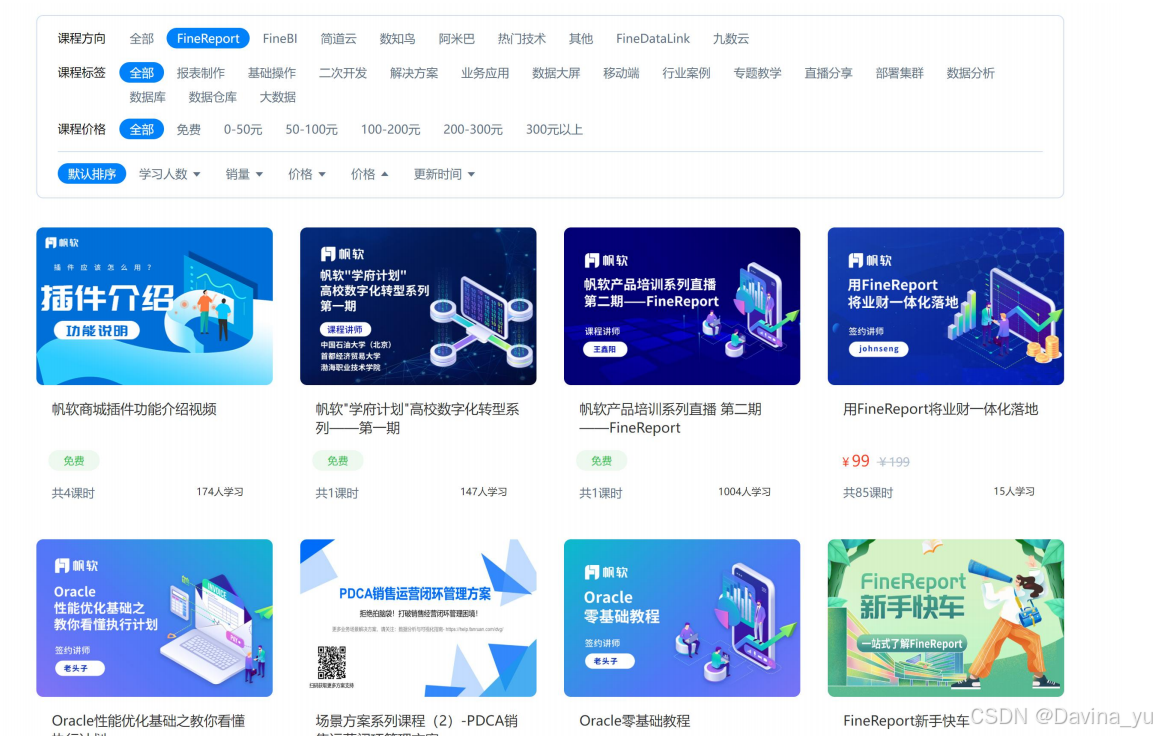Show only 免费 priced courses
Image resolution: width=1157 pixels, height=736 pixels.
188,129
